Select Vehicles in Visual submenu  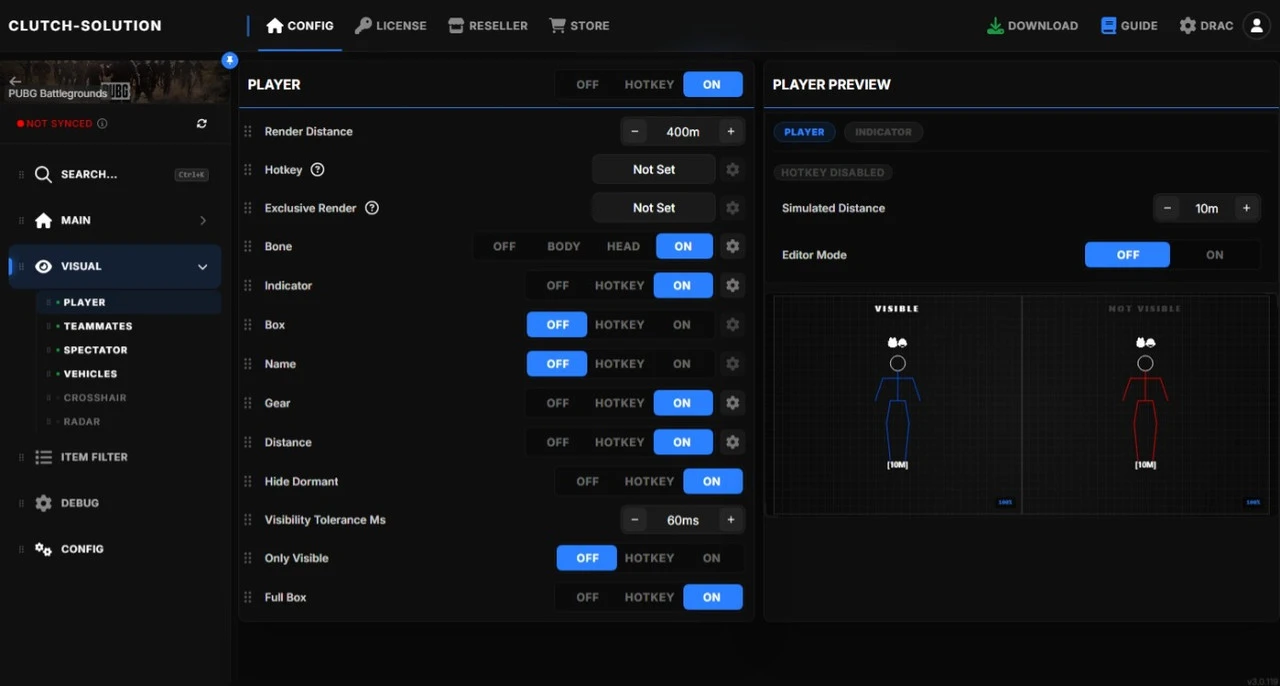click(90, 374)
